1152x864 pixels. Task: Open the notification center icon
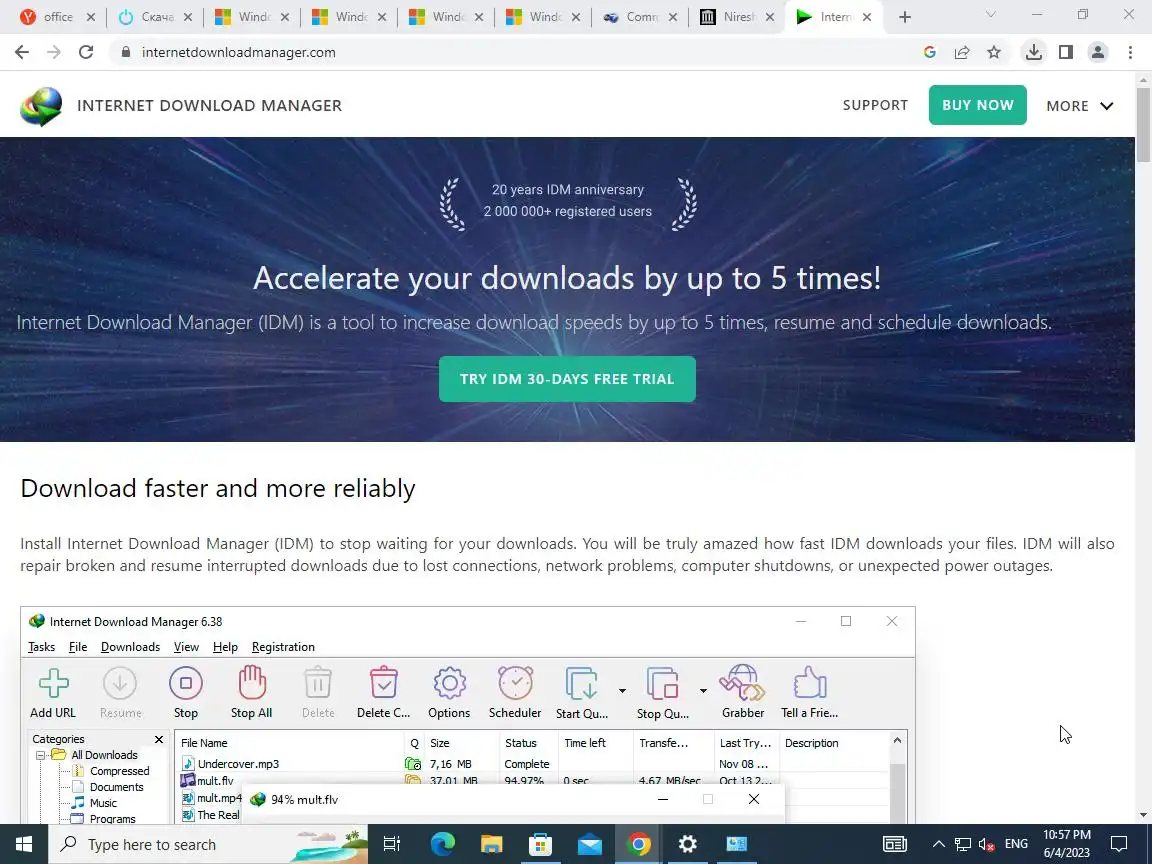(x=1119, y=844)
